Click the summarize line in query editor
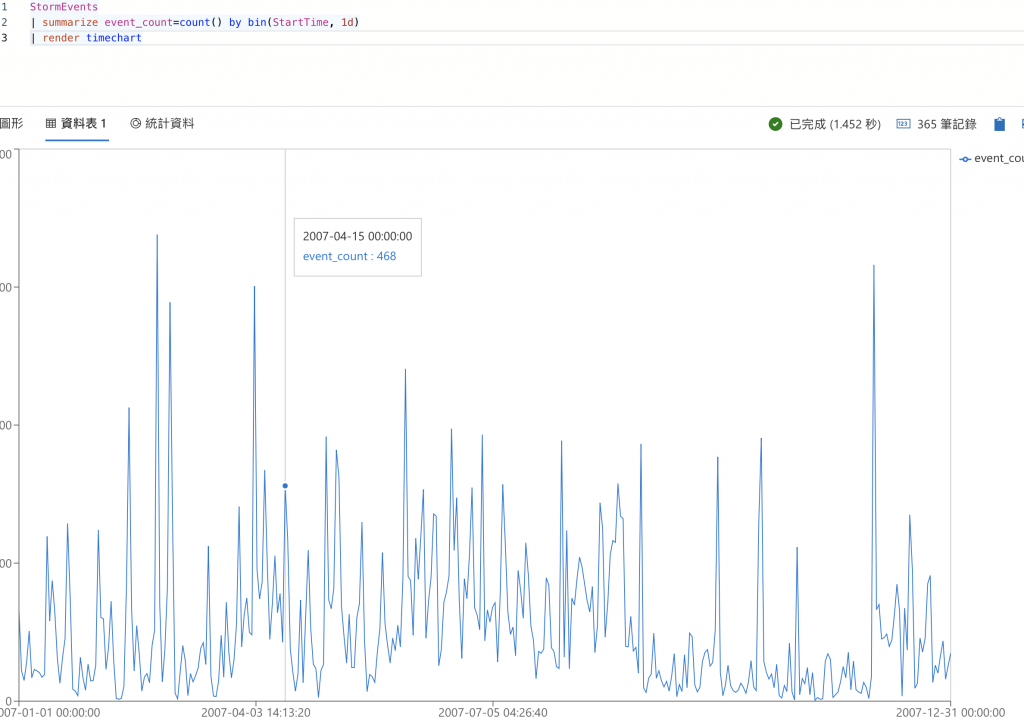The width and height of the screenshot is (1024, 727). tap(195, 22)
